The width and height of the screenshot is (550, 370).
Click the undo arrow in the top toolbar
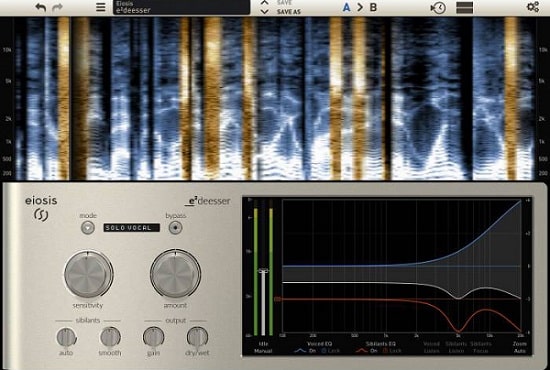tap(41, 7)
